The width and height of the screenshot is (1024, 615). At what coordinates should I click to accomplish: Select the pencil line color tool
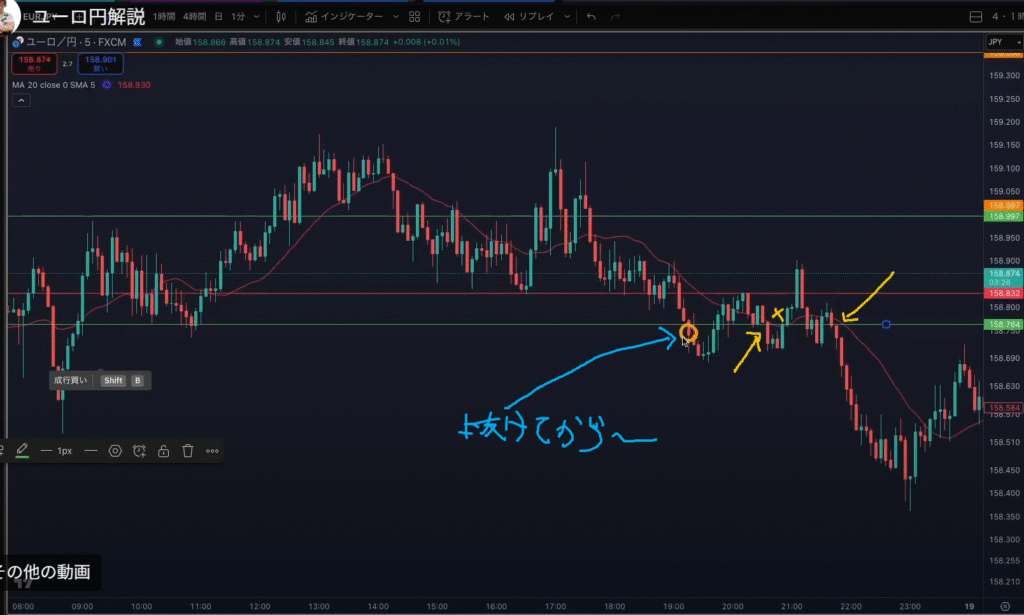coord(22,450)
